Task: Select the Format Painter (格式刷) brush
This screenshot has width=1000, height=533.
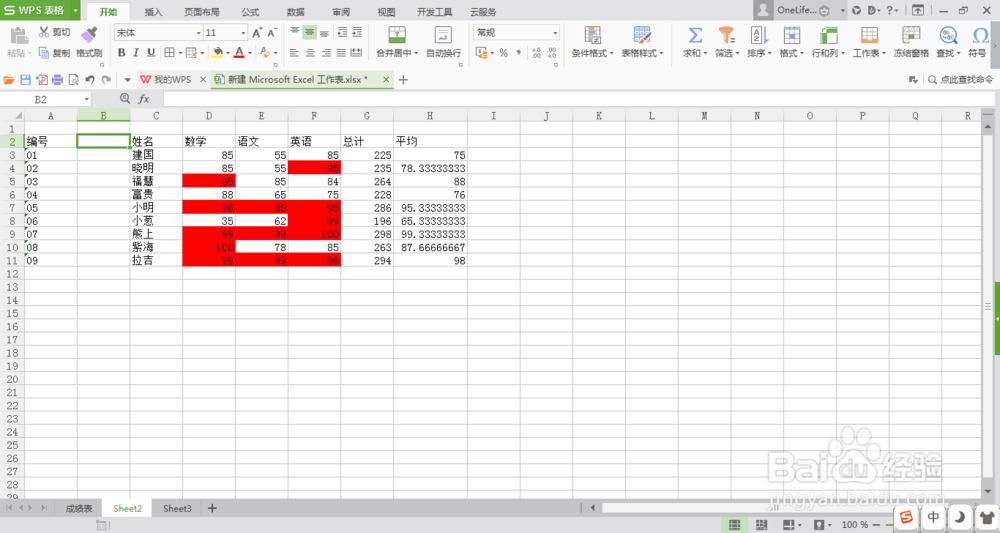Action: click(x=89, y=34)
